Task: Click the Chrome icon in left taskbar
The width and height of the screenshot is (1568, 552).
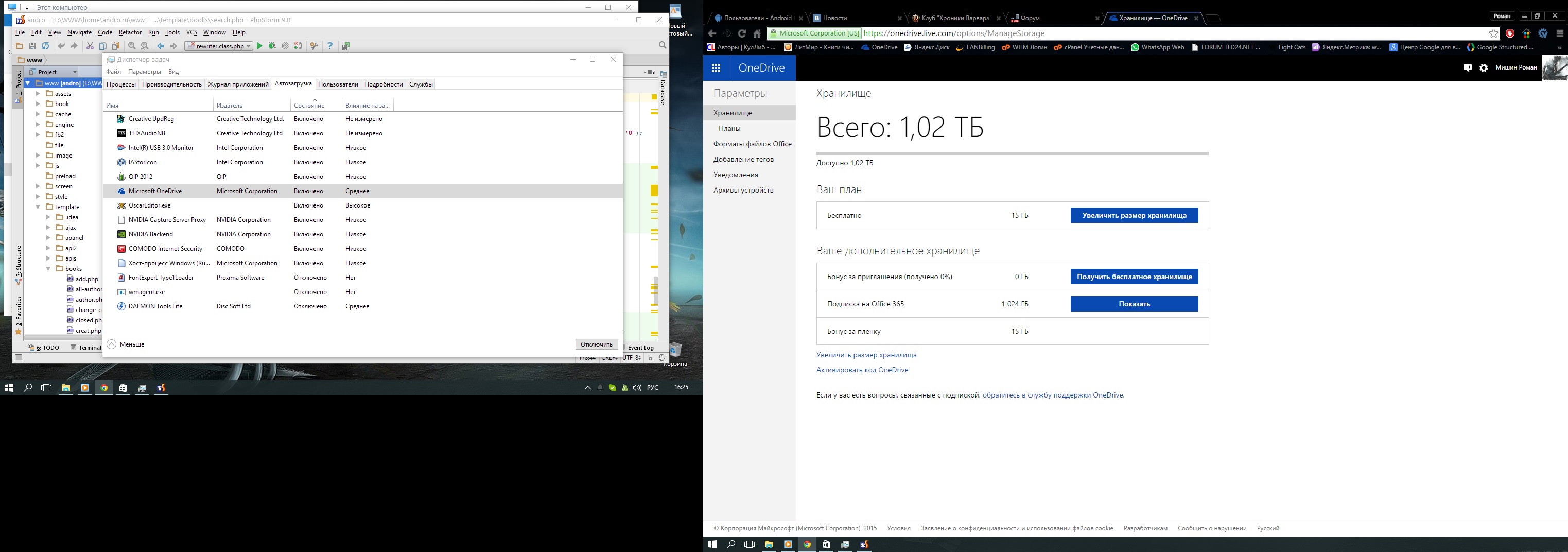Action: point(104,388)
